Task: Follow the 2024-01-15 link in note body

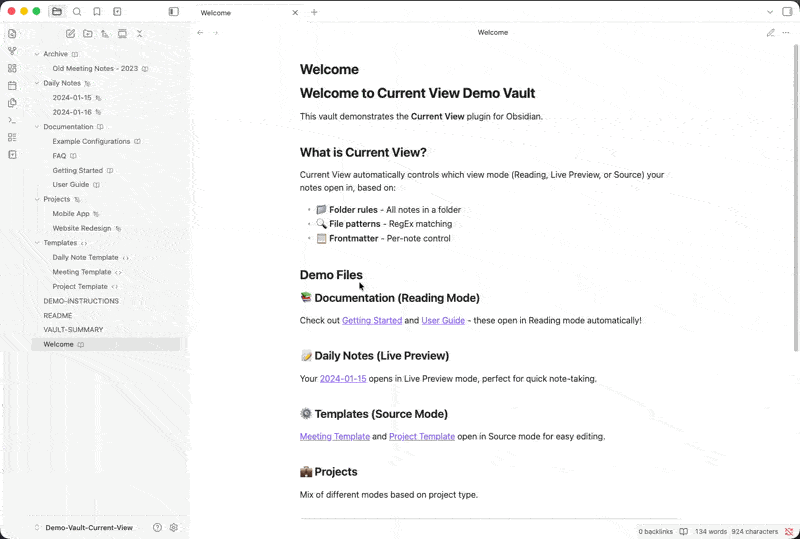Action: click(x=343, y=379)
